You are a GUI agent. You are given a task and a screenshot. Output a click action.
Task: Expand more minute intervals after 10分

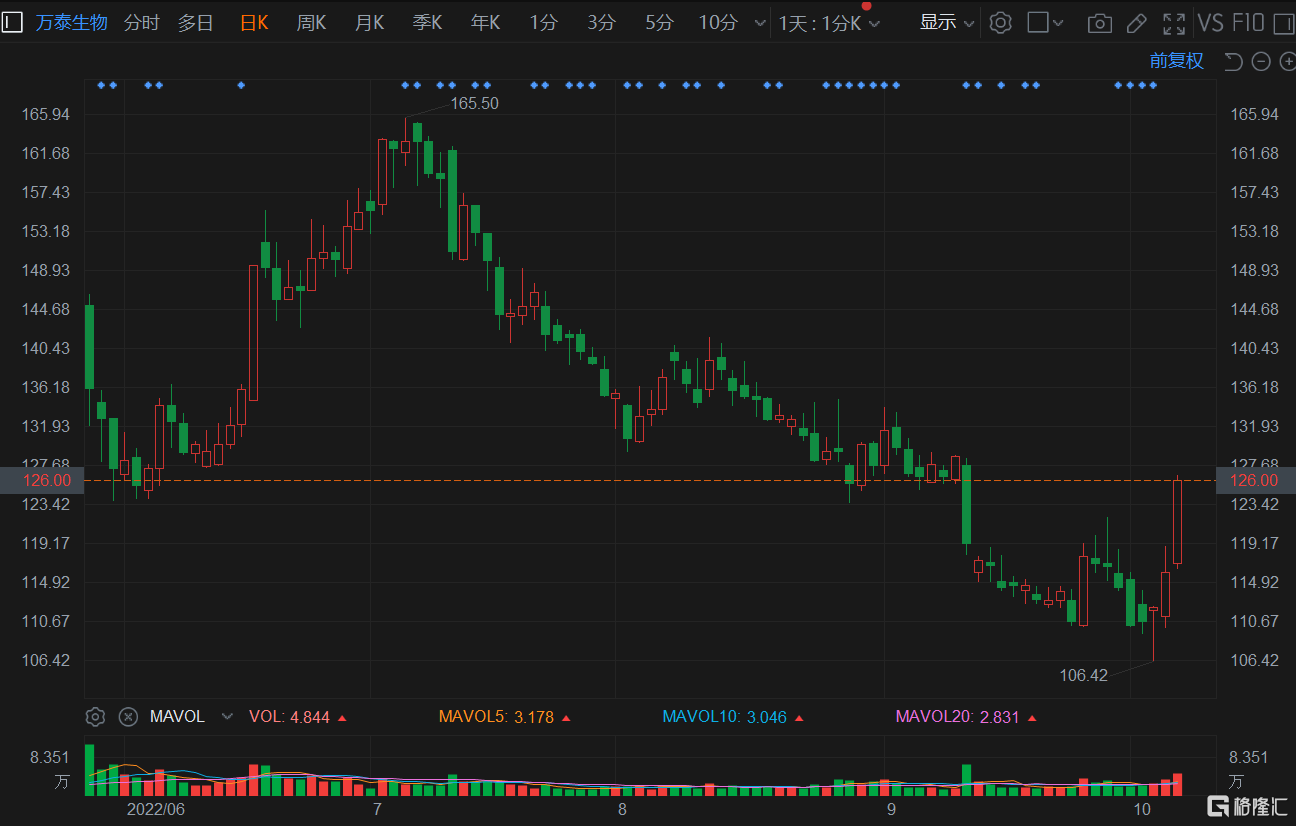(760, 23)
